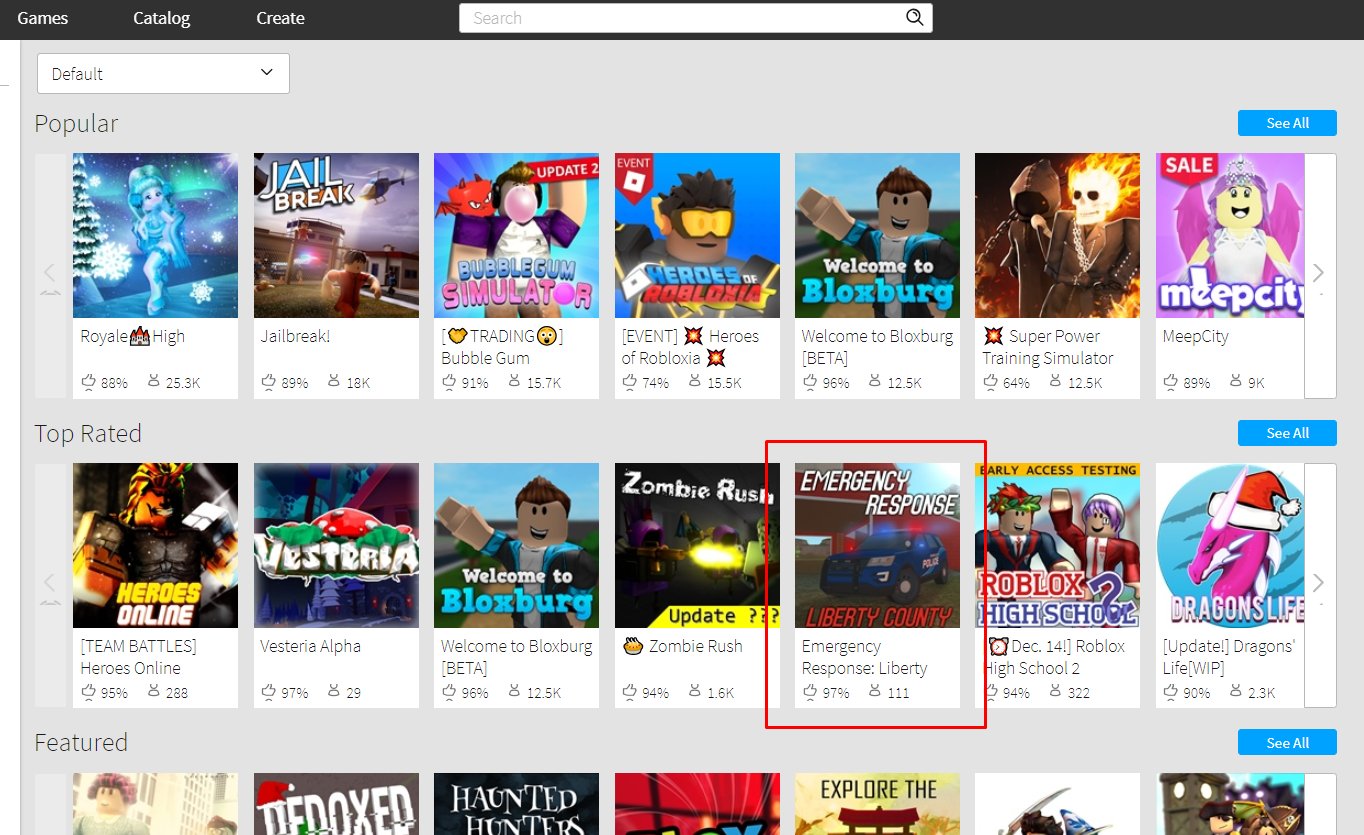
Task: Click the thumbs-up icon on Bubble Gum card
Action: click(x=448, y=382)
